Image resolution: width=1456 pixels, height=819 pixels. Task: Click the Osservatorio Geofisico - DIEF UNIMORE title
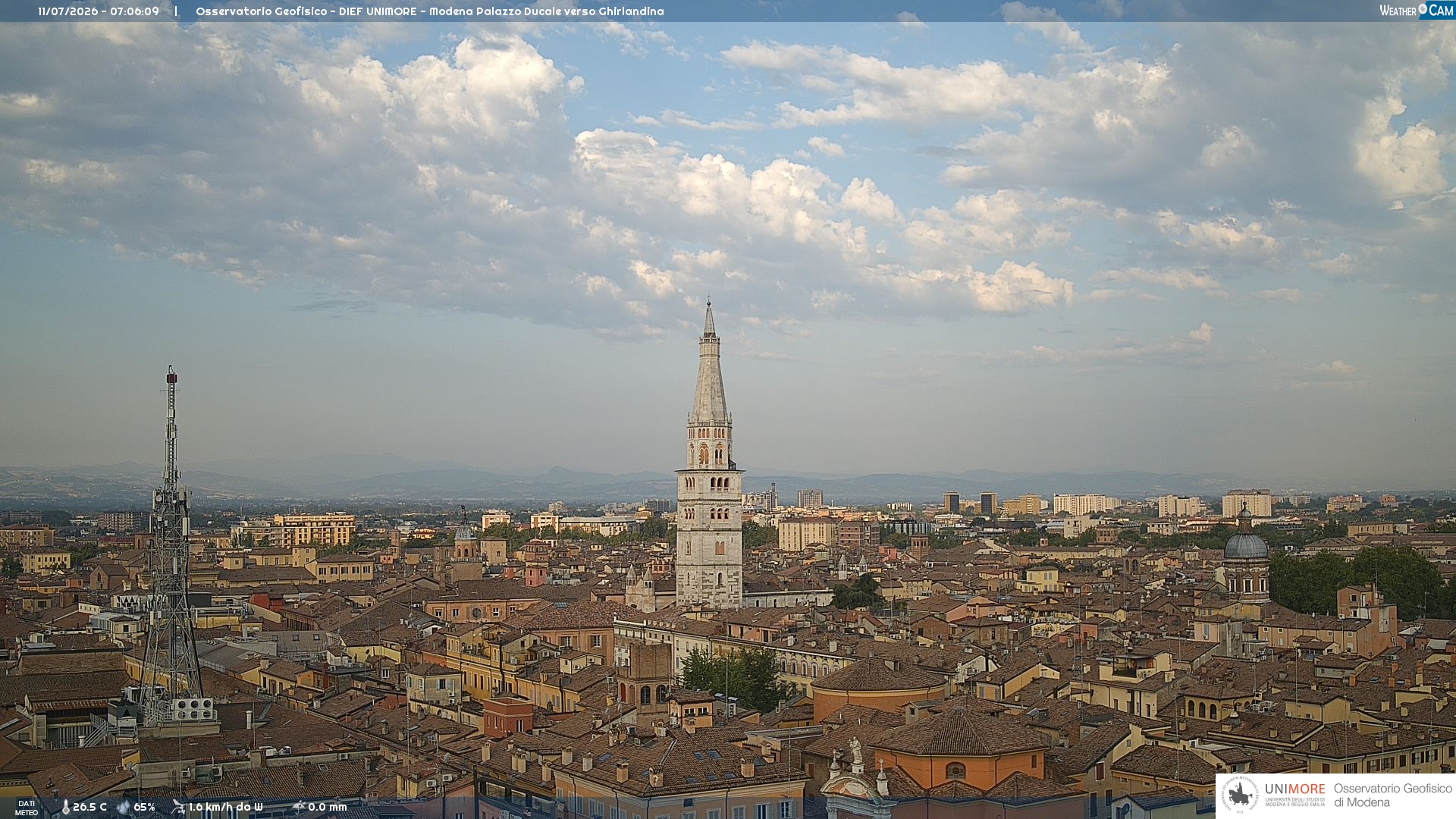pos(429,11)
